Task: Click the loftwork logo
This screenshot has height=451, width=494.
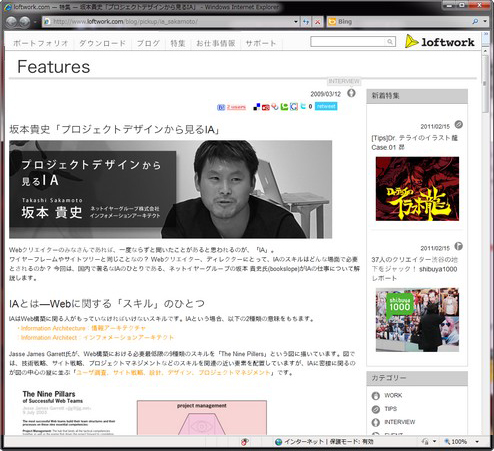Action: point(440,42)
